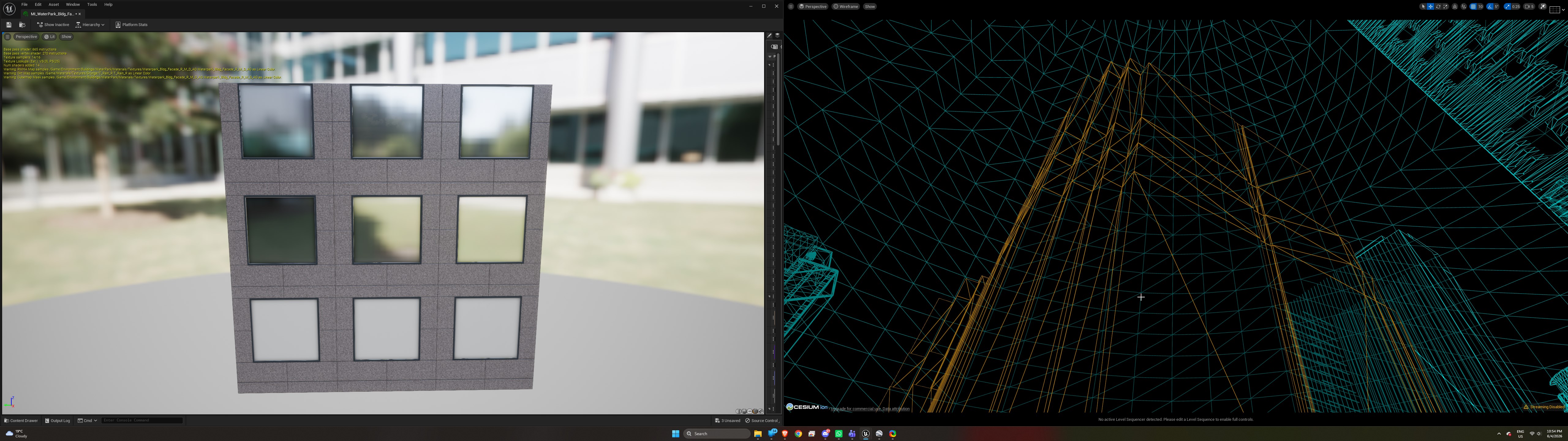
Task: Open the viewport layout grid icon
Action: tap(1555, 10)
